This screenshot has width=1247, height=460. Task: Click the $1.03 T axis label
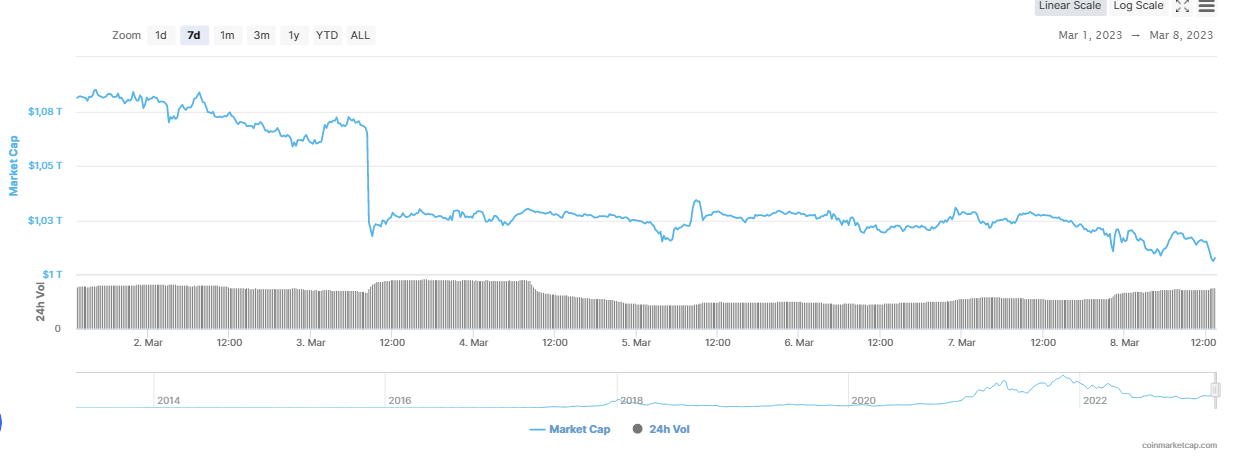pyautogui.click(x=46, y=220)
